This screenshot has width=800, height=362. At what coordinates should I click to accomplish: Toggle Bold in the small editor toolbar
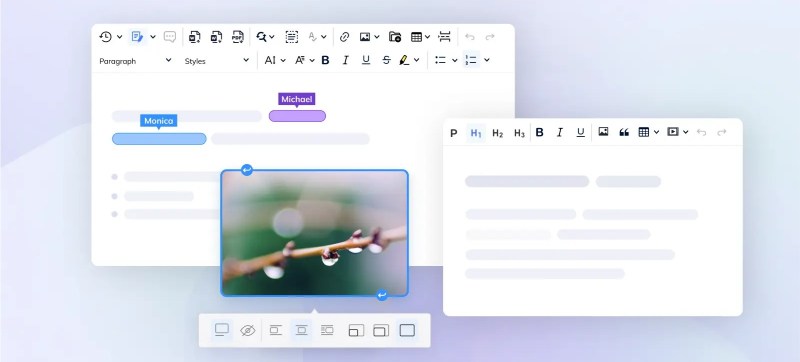[x=539, y=133]
